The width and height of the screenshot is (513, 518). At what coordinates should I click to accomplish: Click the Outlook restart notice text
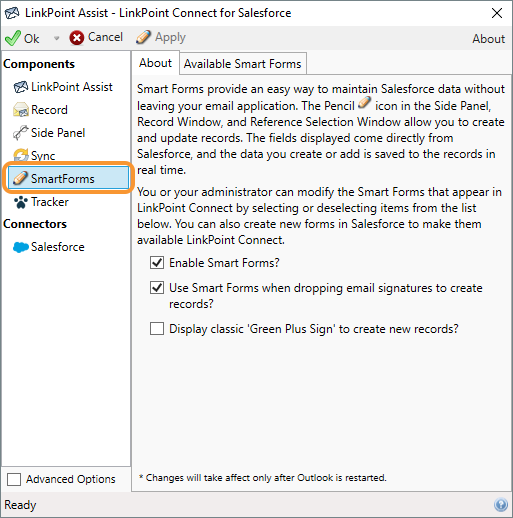click(x=263, y=478)
